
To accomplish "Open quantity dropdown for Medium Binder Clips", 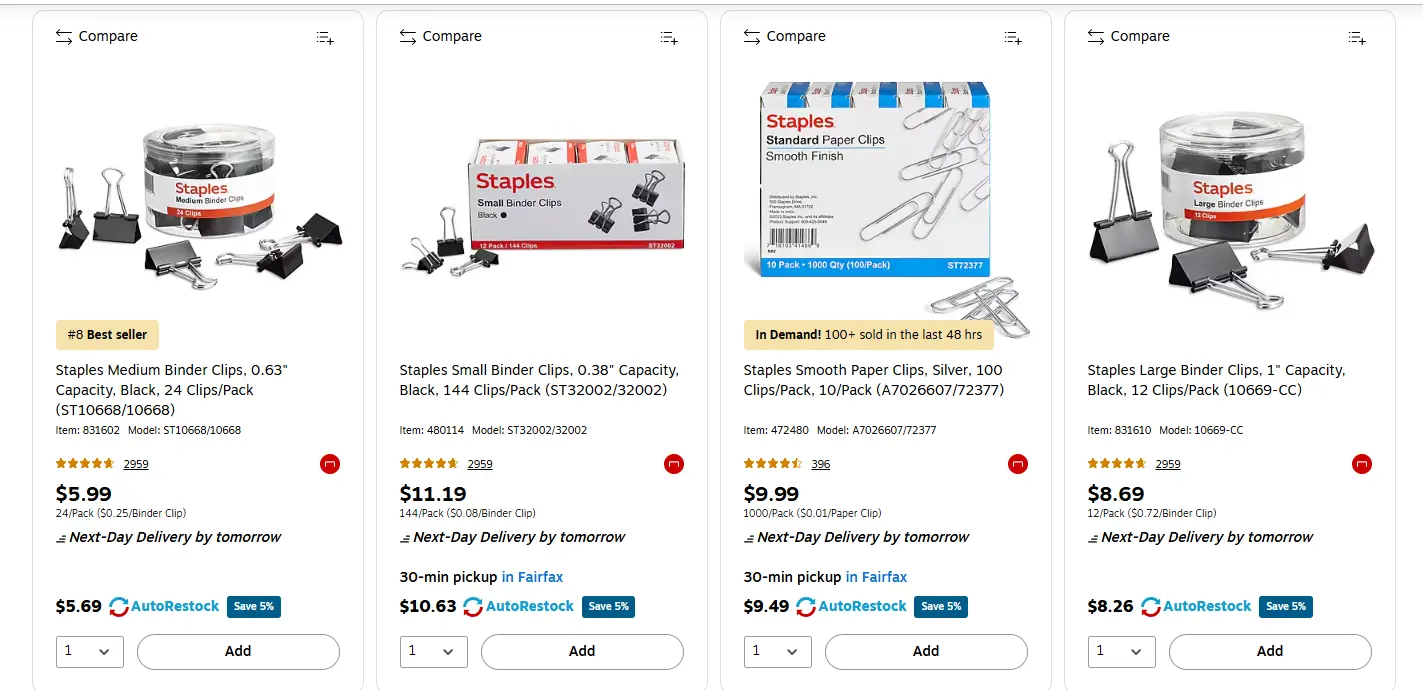I will [89, 651].
